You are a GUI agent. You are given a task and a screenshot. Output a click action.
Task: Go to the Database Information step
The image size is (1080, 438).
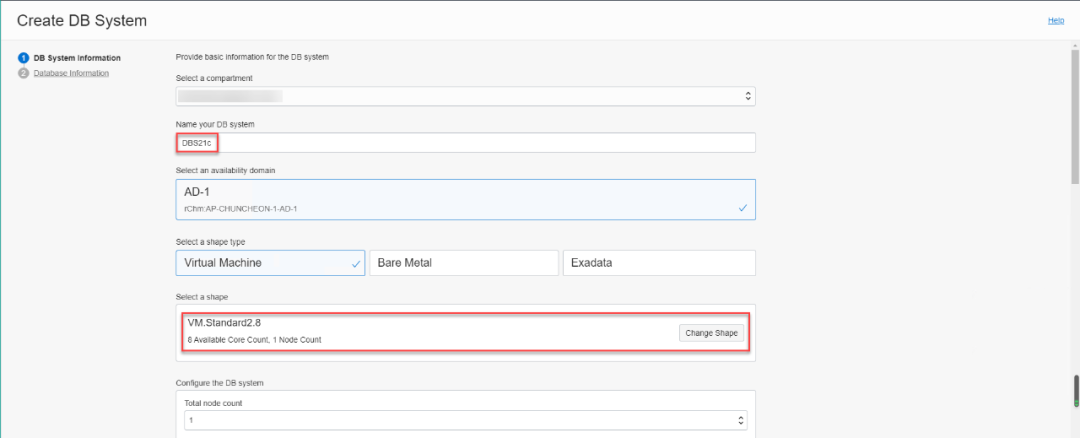click(71, 73)
